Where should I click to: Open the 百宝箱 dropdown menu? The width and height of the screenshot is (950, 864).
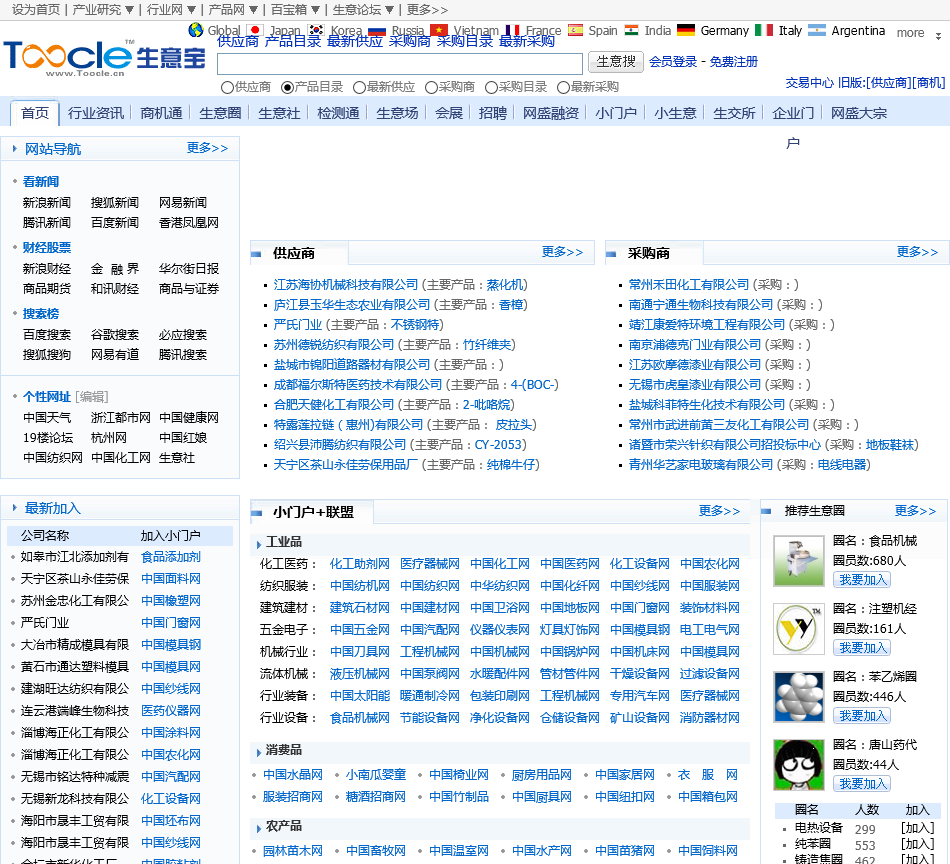point(295,10)
